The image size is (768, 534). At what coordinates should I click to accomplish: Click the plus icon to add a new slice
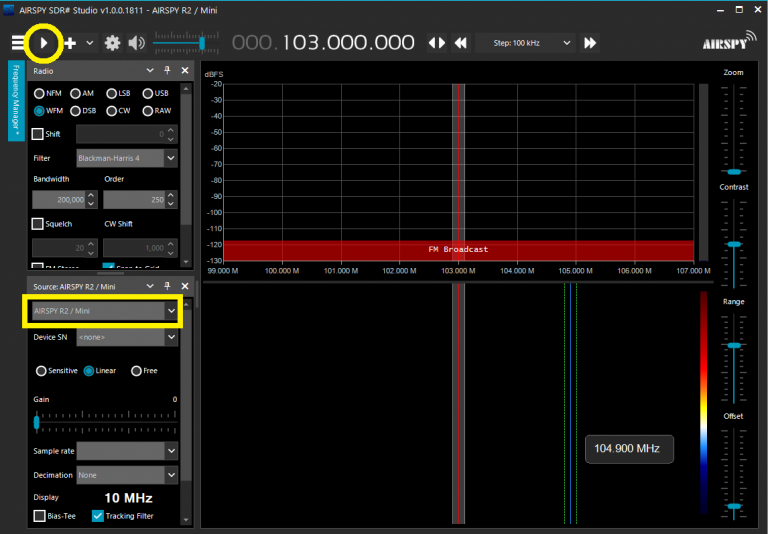pyautogui.click(x=70, y=43)
